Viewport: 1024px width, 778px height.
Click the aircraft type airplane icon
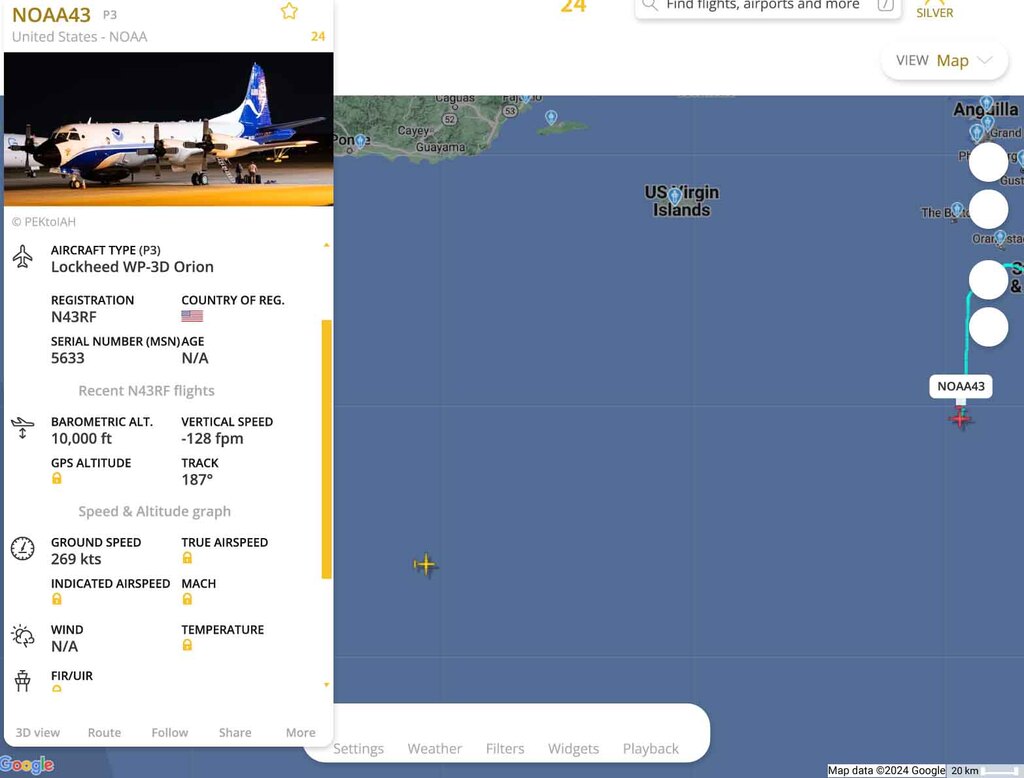pyautogui.click(x=23, y=256)
